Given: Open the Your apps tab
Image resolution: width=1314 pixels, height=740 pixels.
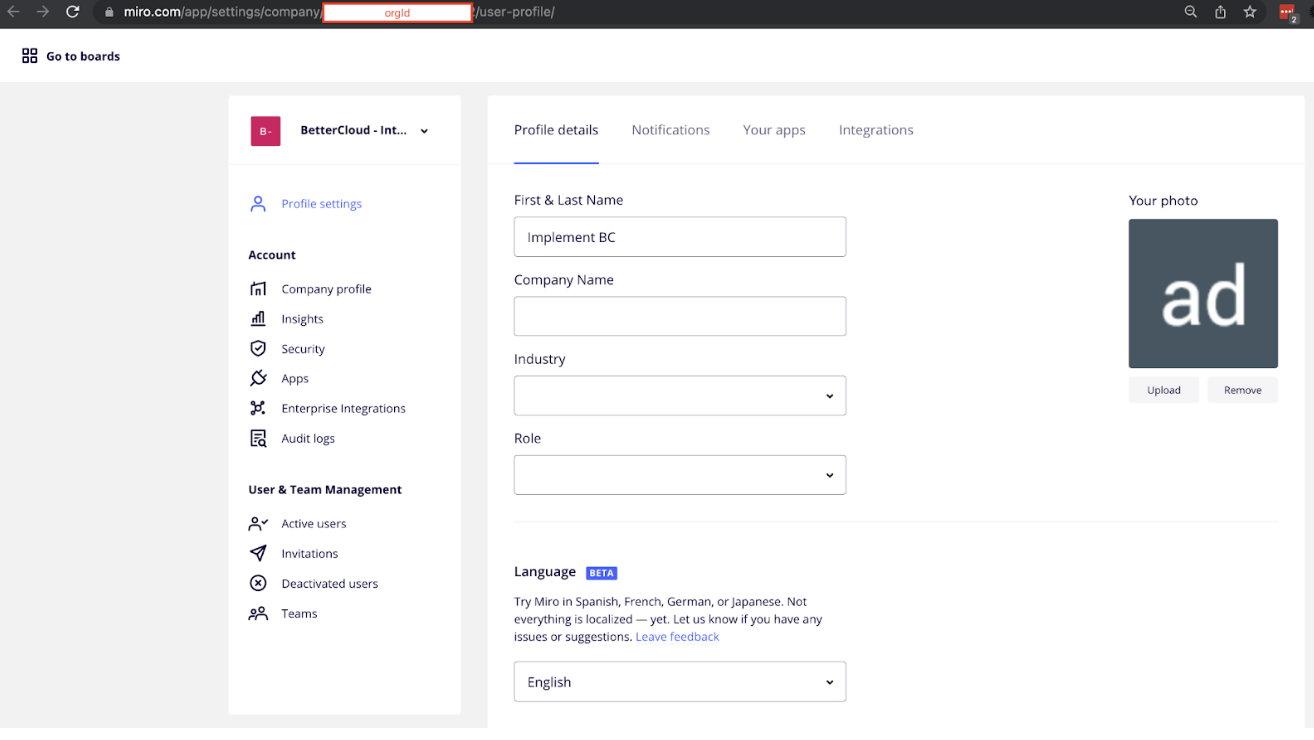Looking at the screenshot, I should [x=773, y=129].
